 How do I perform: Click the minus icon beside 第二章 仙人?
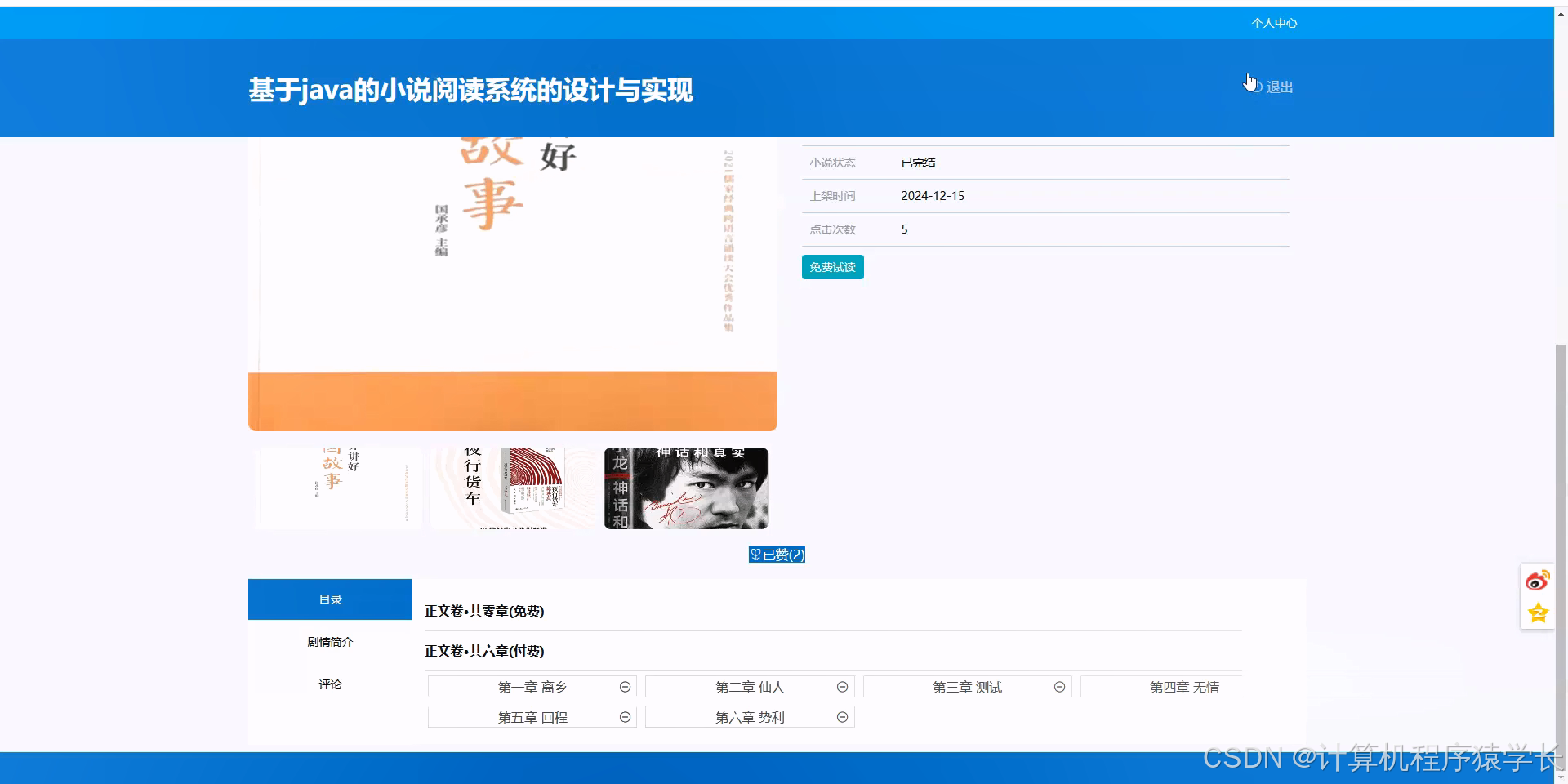(x=842, y=686)
